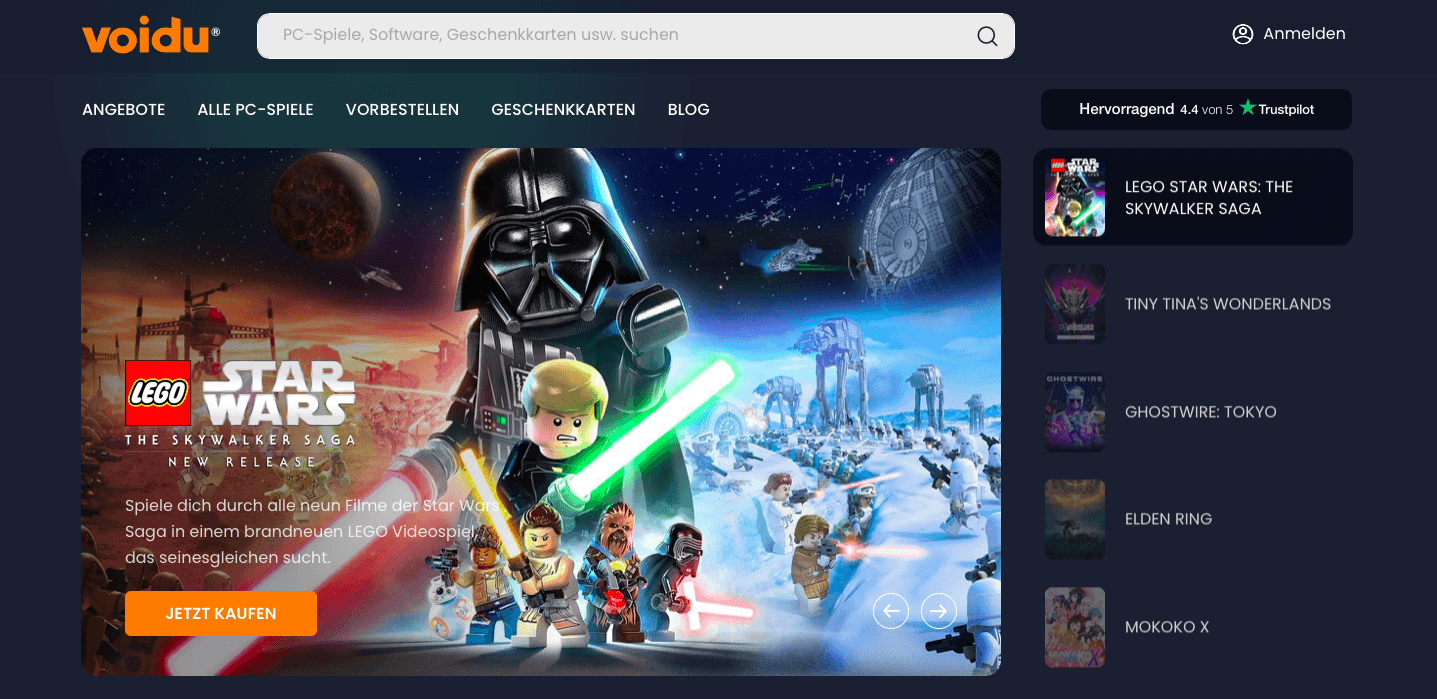The height and width of the screenshot is (699, 1437).
Task: Open ALLE PC-SPIELE menu
Action: 256,110
